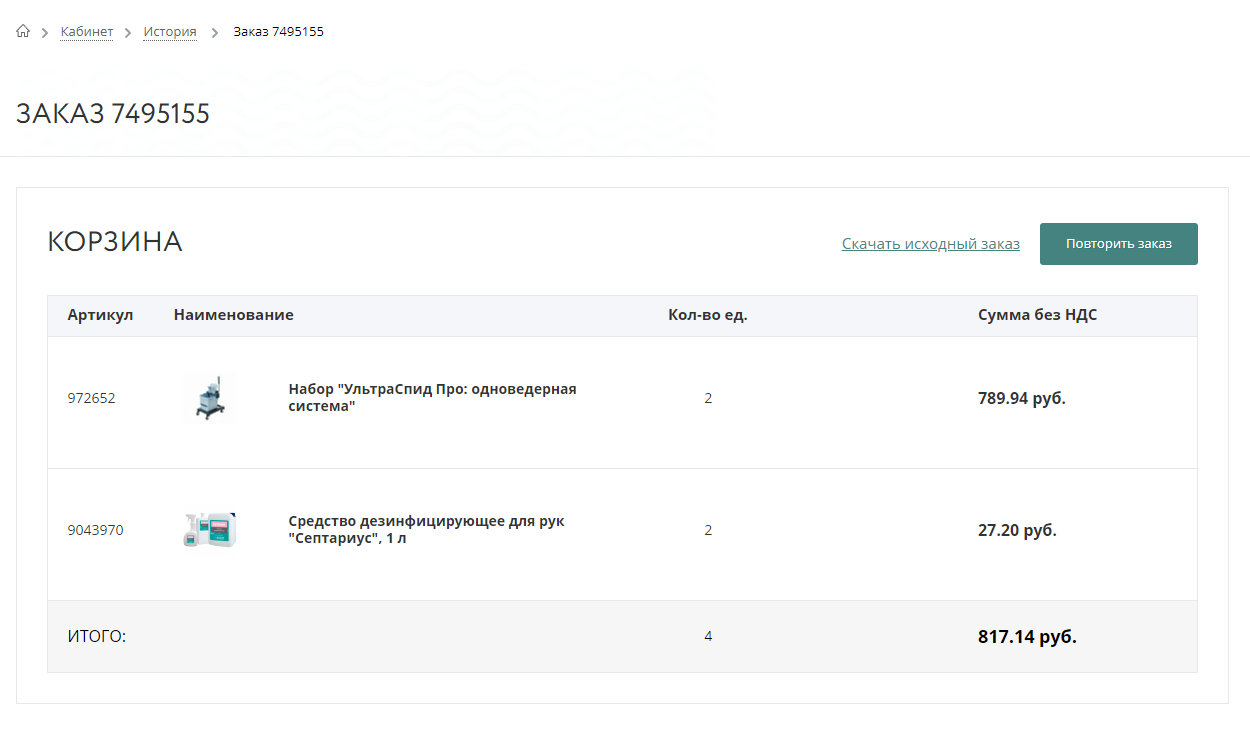Open the Кабинет breadcrumb link
The height and width of the screenshot is (731, 1250).
click(86, 32)
